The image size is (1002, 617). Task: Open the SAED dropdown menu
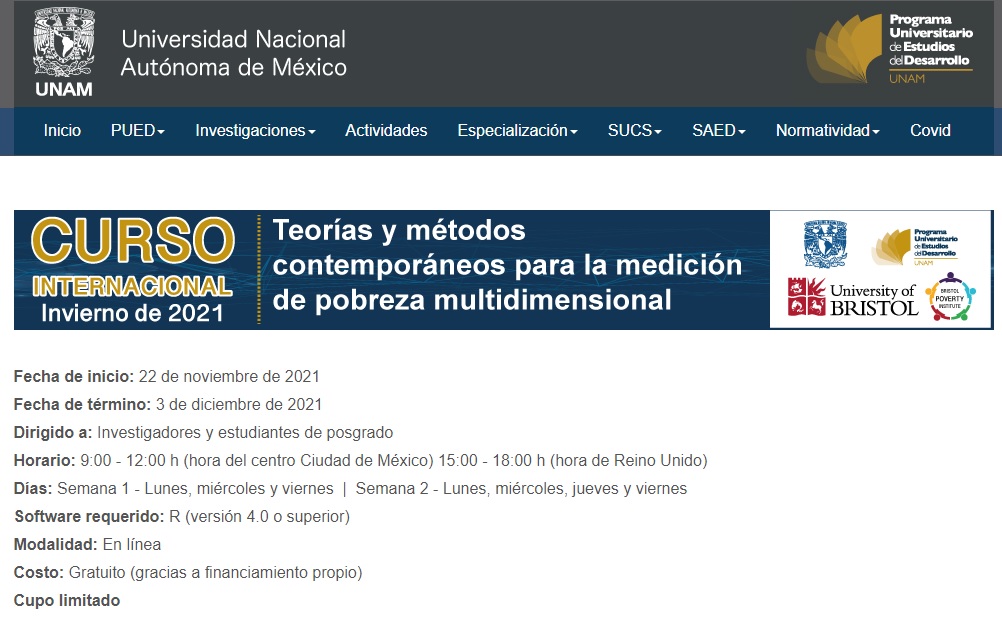click(x=718, y=130)
